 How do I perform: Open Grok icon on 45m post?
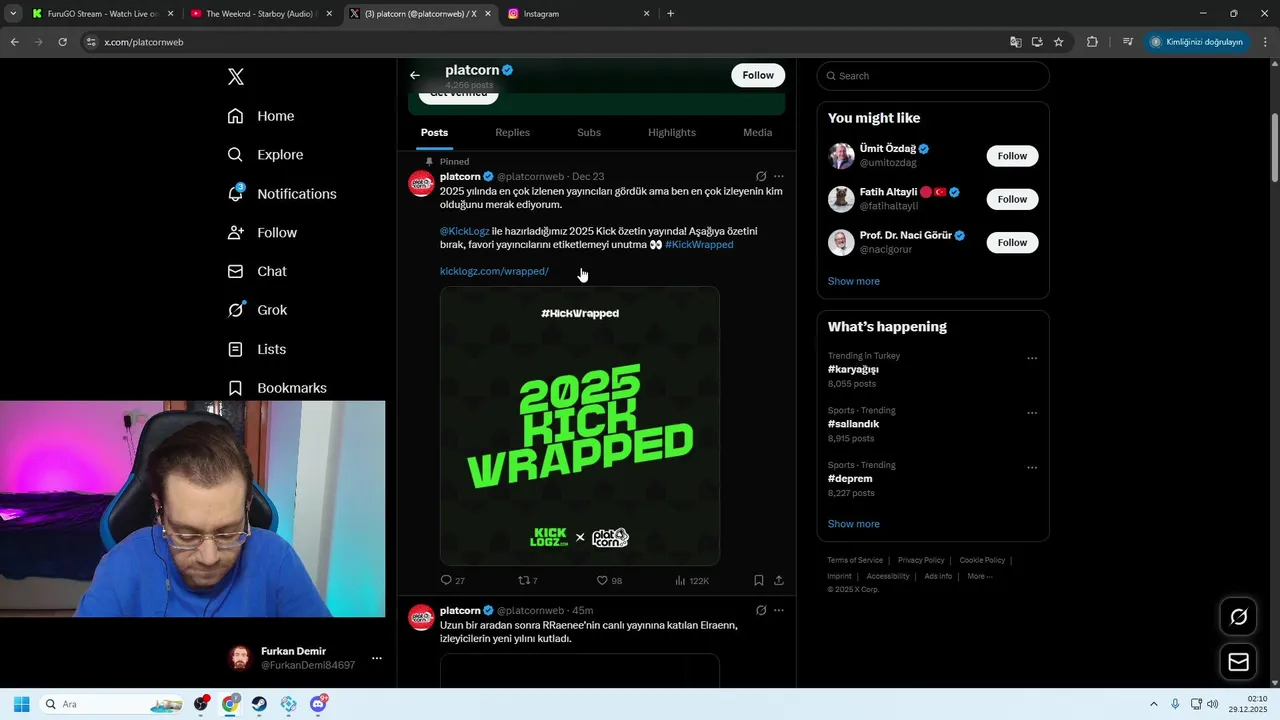click(x=761, y=610)
